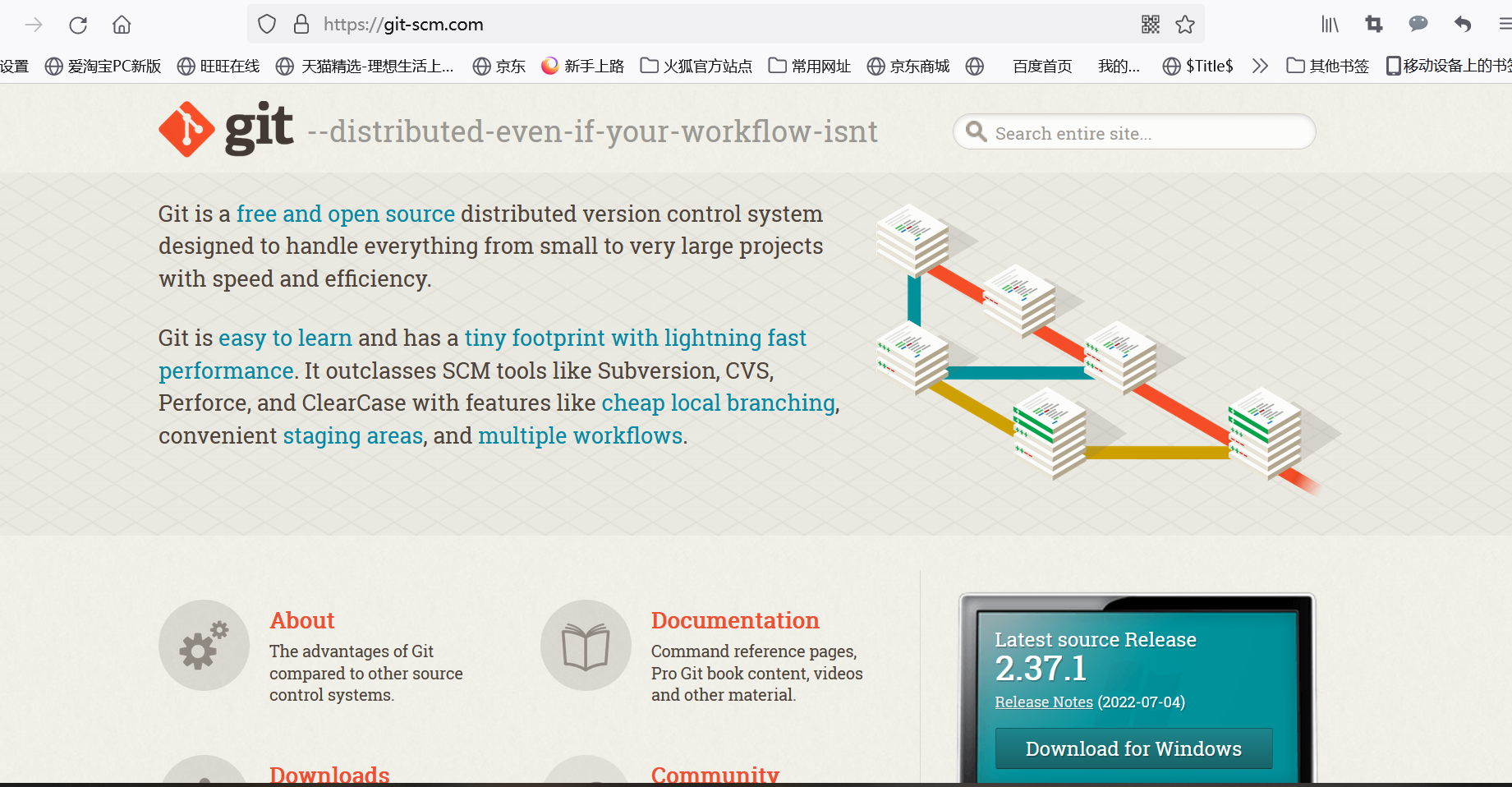This screenshot has width=1512, height=787.
Task: Click the Git logo
Action: [x=226, y=129]
